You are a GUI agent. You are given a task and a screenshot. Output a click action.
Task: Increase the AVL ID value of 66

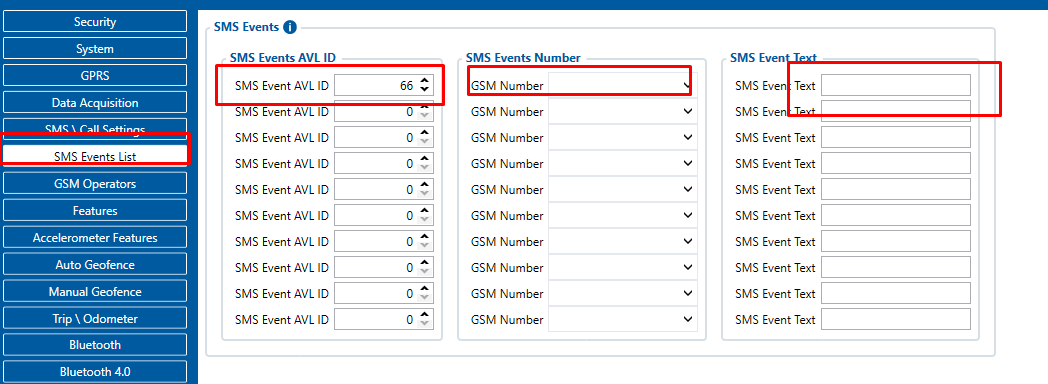coord(424,81)
